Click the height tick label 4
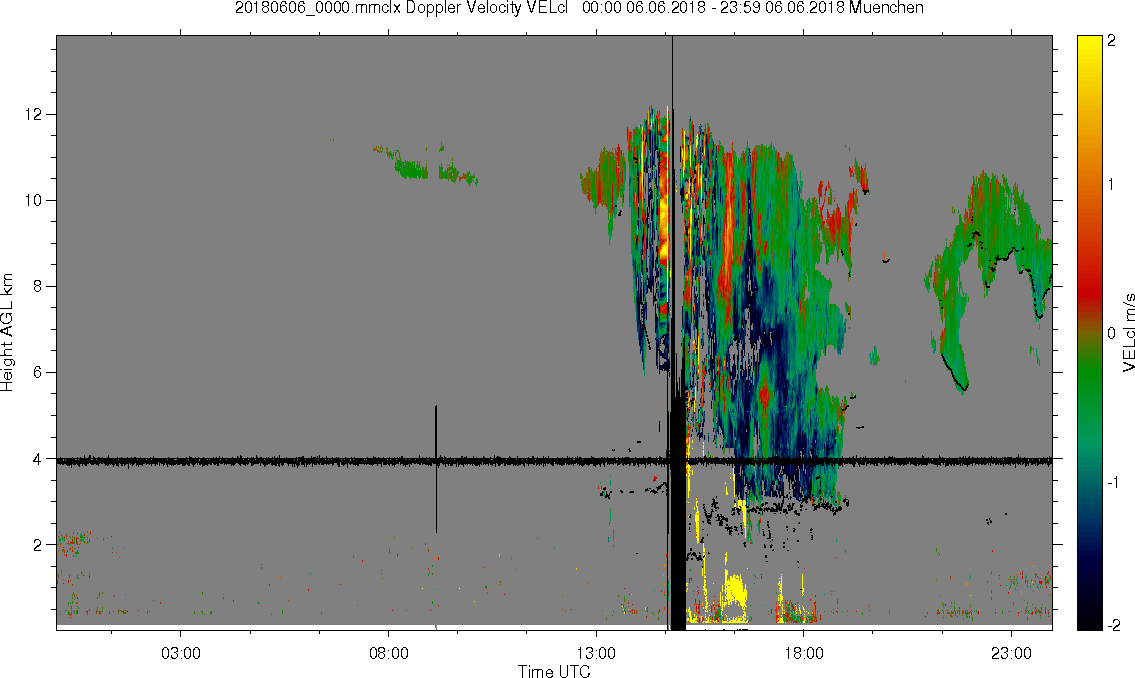This screenshot has width=1135, height=678. point(38,459)
